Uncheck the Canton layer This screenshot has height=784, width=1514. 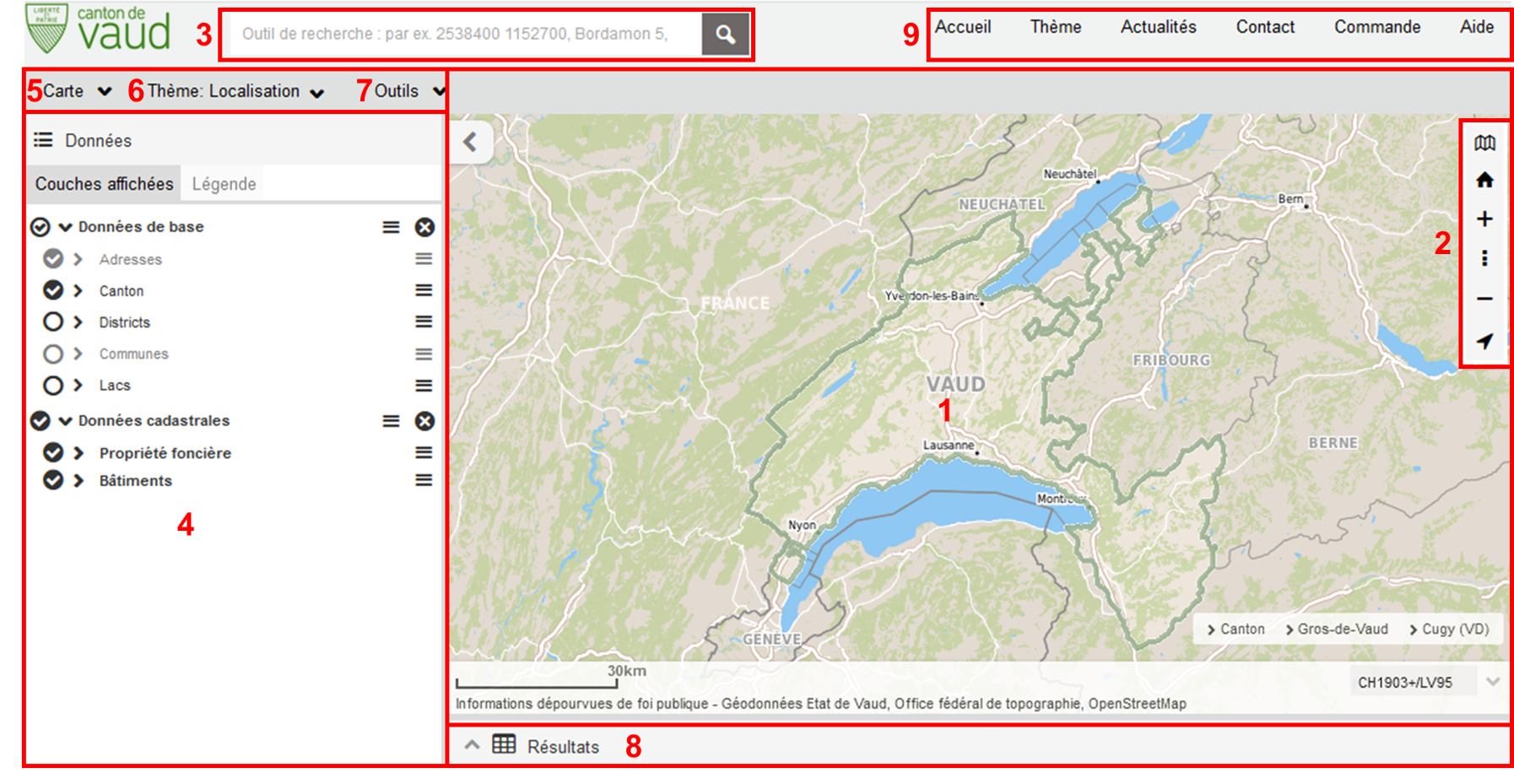point(53,290)
